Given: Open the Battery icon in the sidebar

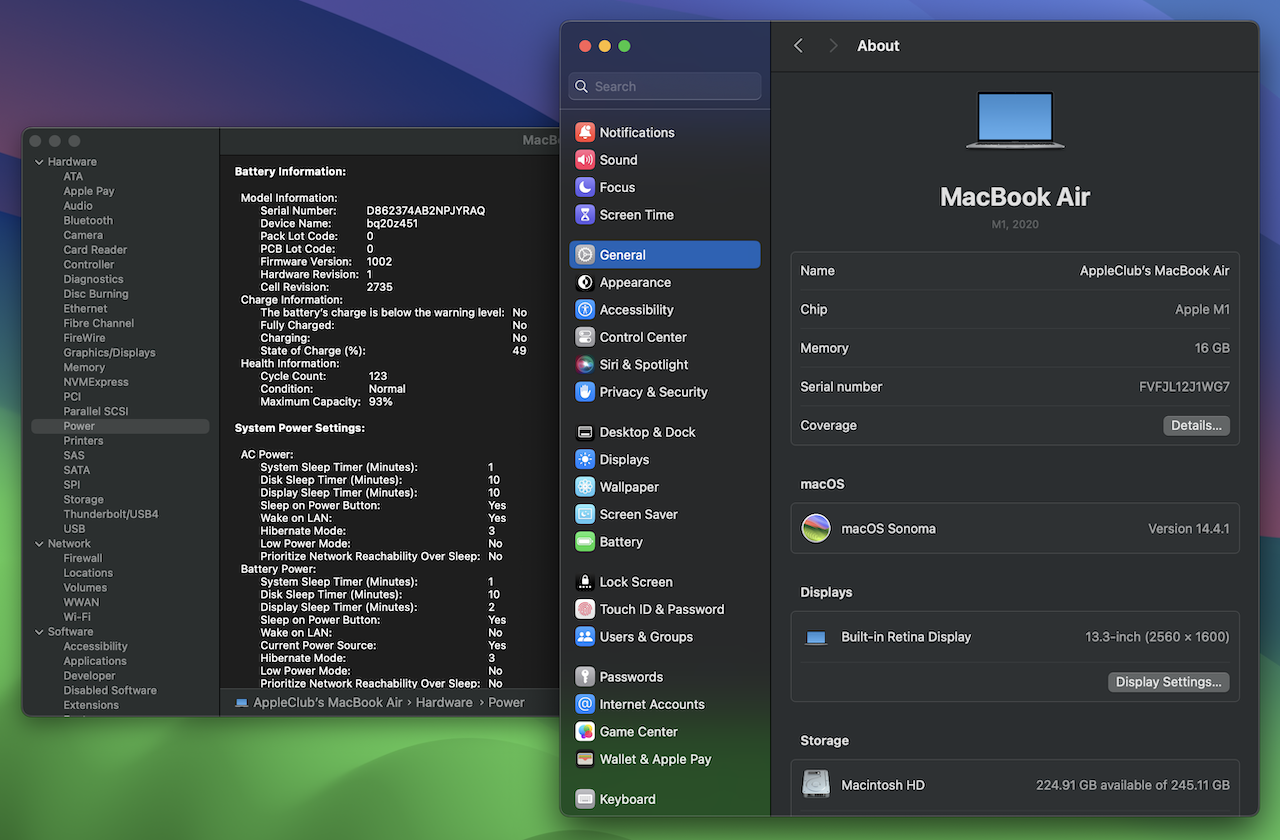Looking at the screenshot, I should pos(585,542).
